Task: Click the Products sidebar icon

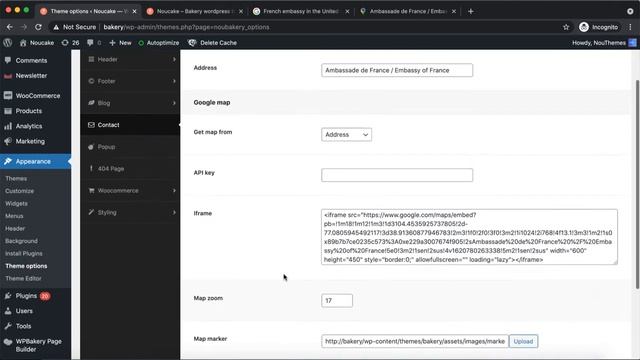Action: pos(8,111)
